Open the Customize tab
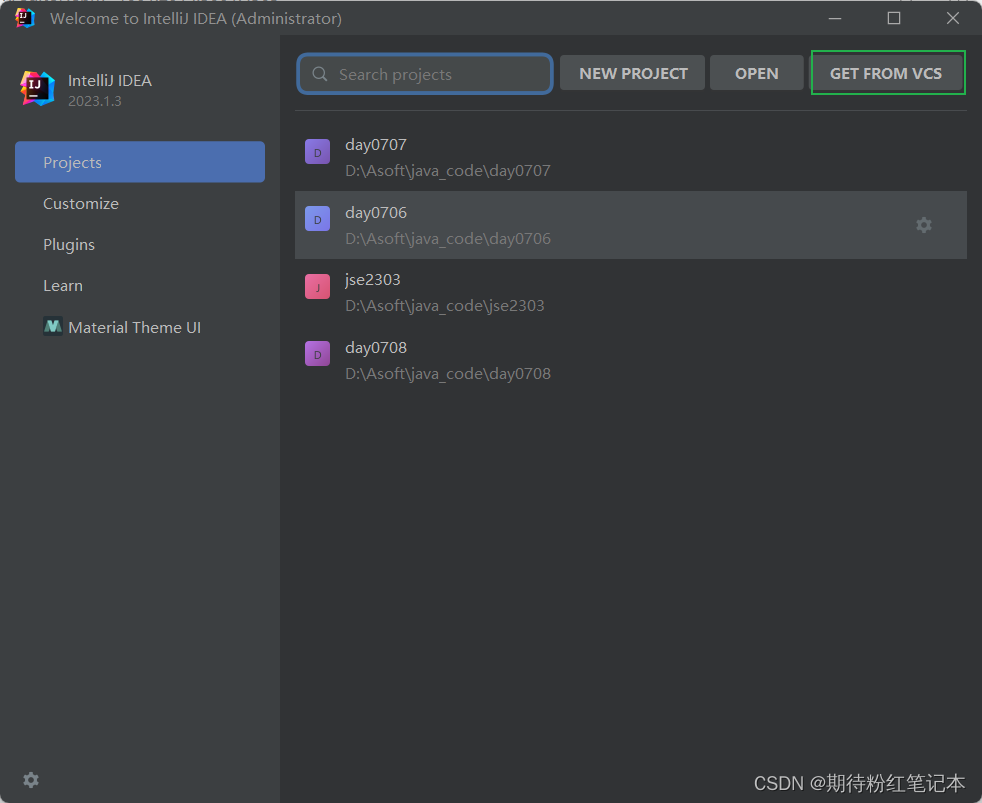This screenshot has width=982, height=803. [140, 204]
